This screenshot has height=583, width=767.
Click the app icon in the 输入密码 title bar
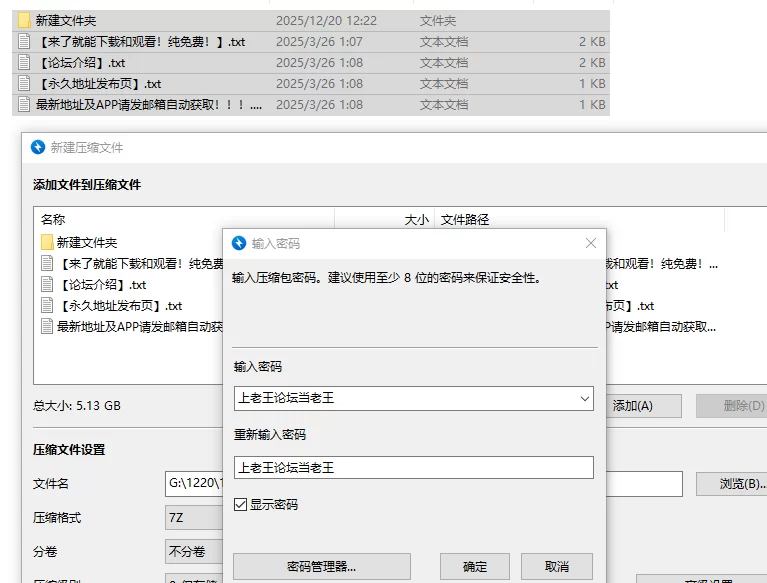tap(239, 243)
